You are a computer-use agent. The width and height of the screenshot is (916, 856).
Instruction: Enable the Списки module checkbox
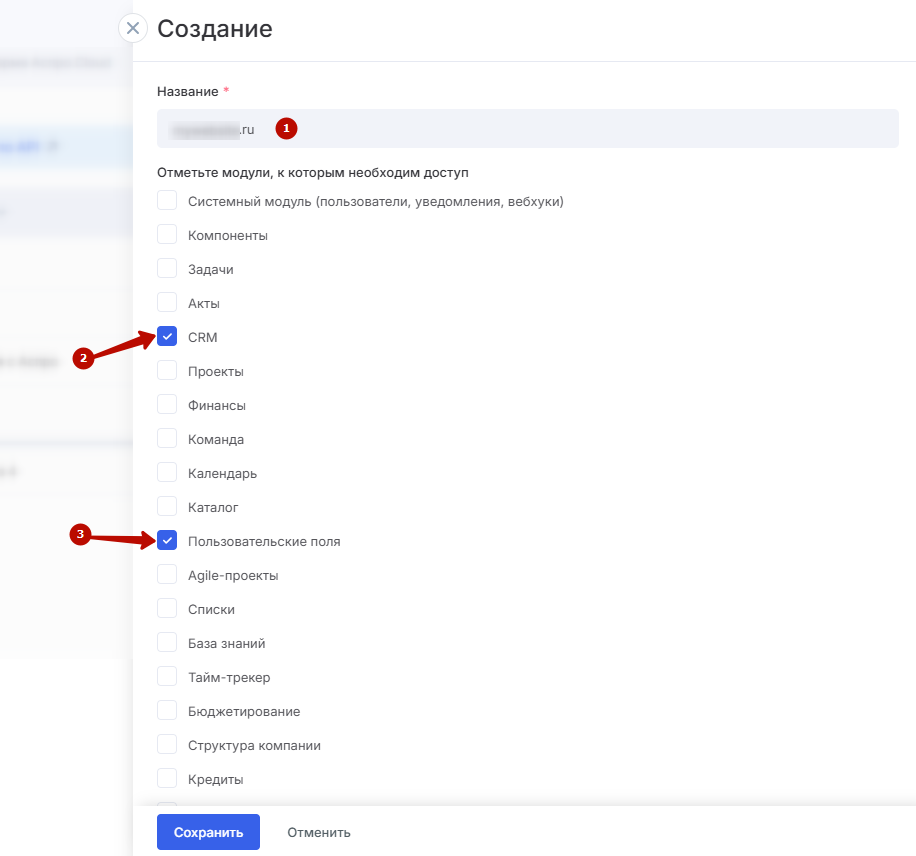167,609
